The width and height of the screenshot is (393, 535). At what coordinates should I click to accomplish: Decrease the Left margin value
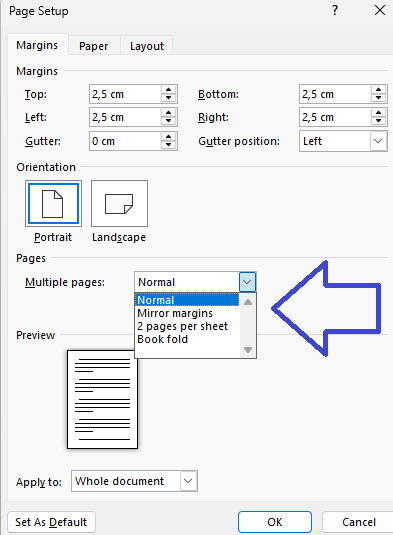click(169, 121)
